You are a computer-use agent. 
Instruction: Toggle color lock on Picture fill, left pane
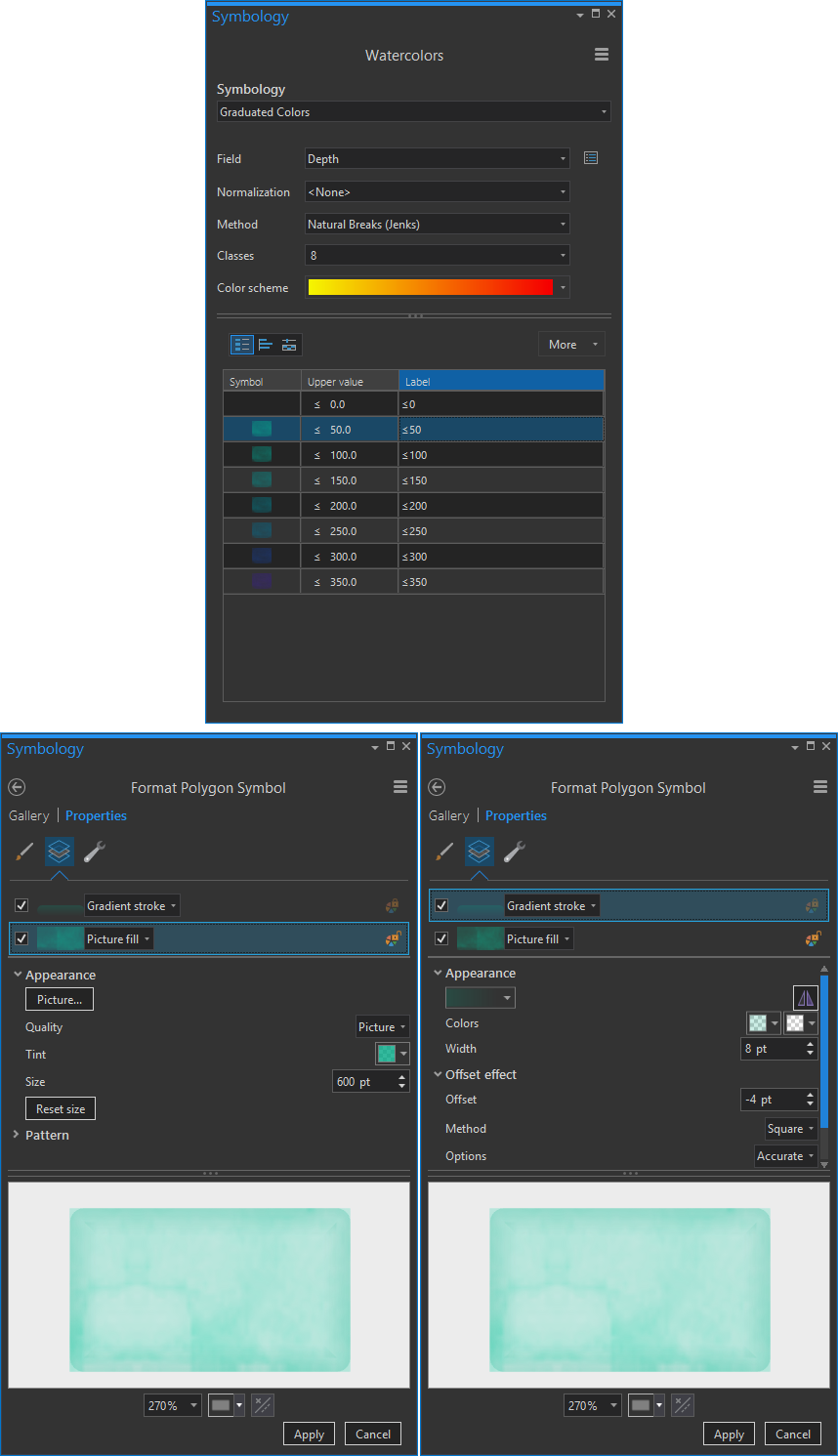[393, 939]
